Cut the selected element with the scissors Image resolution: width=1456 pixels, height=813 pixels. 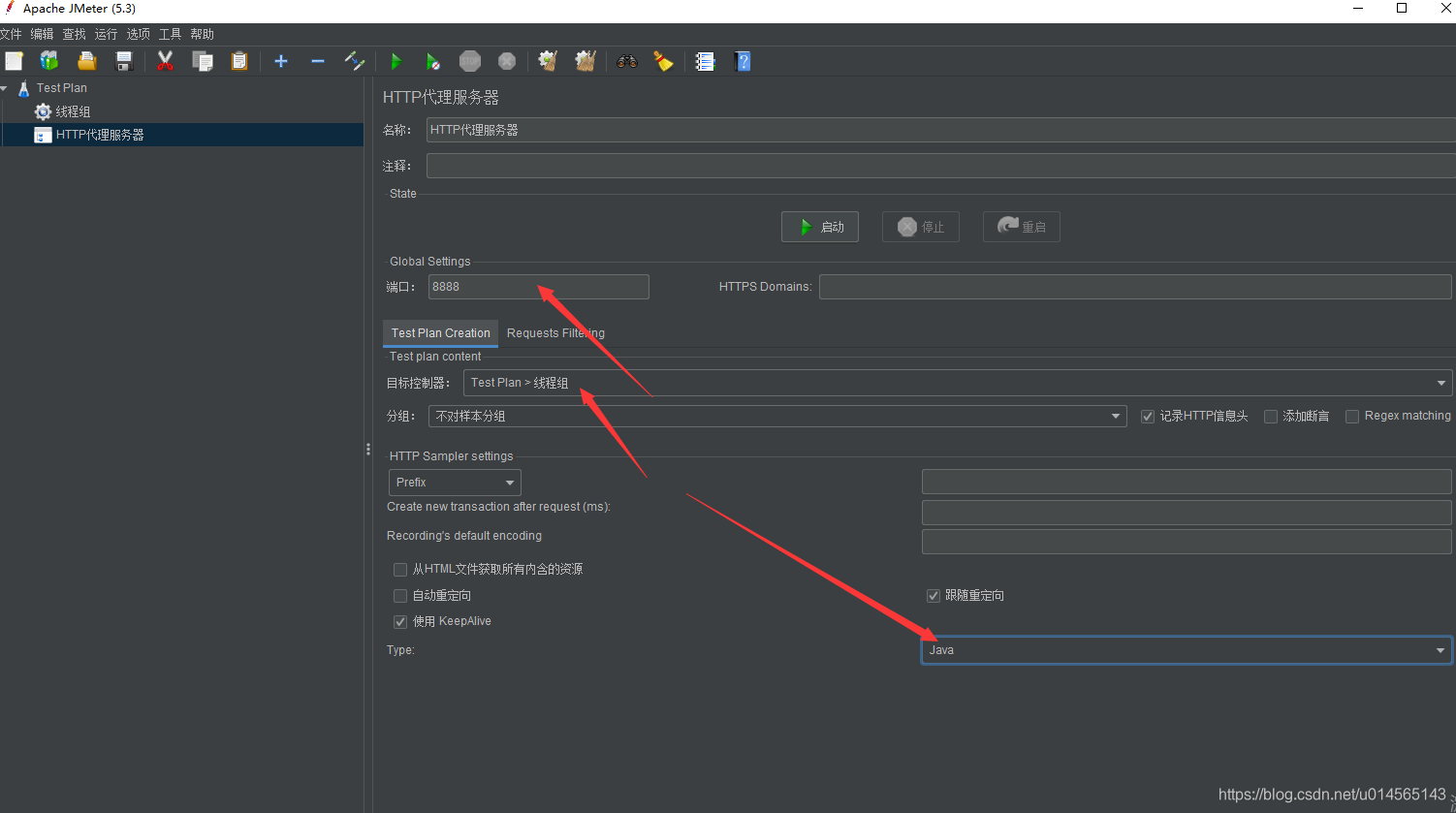(x=166, y=61)
